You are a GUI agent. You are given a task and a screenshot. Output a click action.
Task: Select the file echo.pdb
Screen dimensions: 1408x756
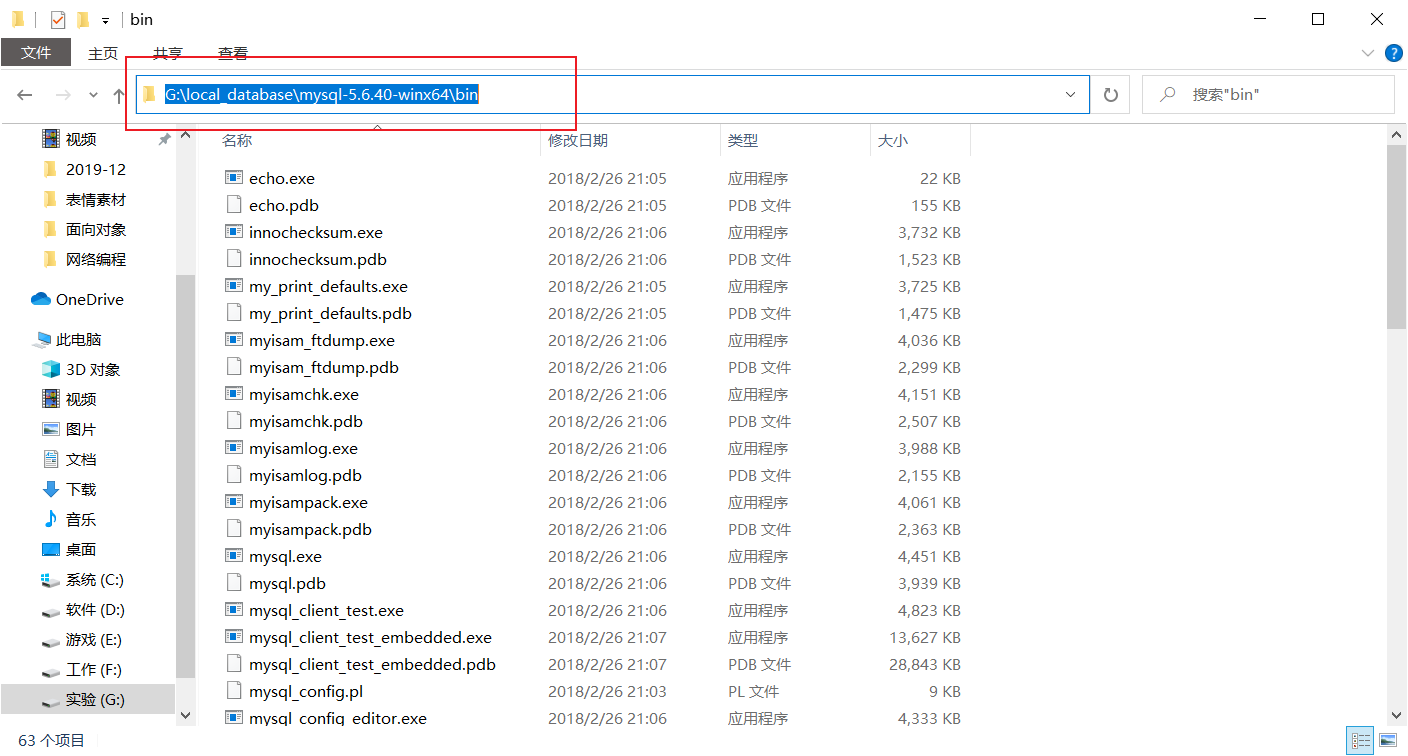pyautogui.click(x=284, y=205)
